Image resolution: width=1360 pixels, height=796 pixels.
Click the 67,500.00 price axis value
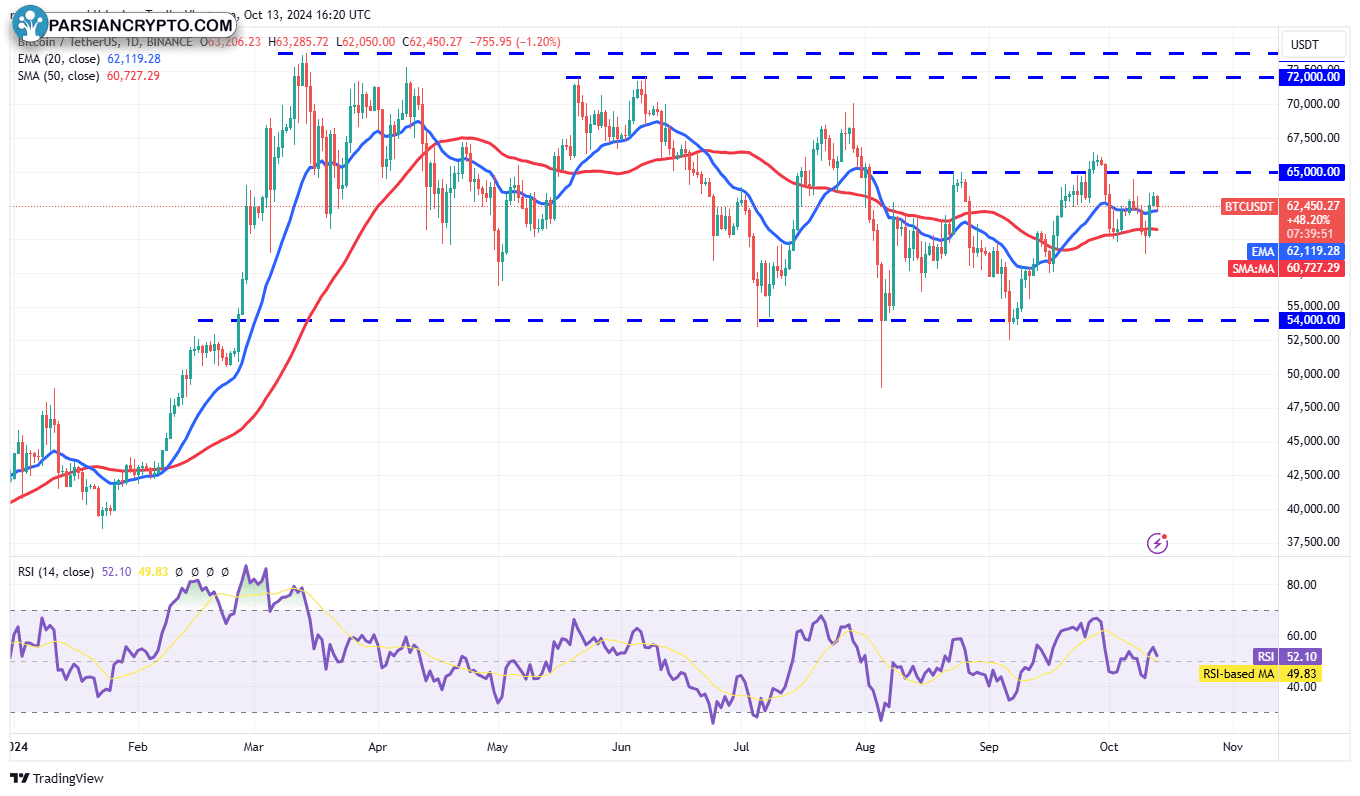[x=1313, y=138]
